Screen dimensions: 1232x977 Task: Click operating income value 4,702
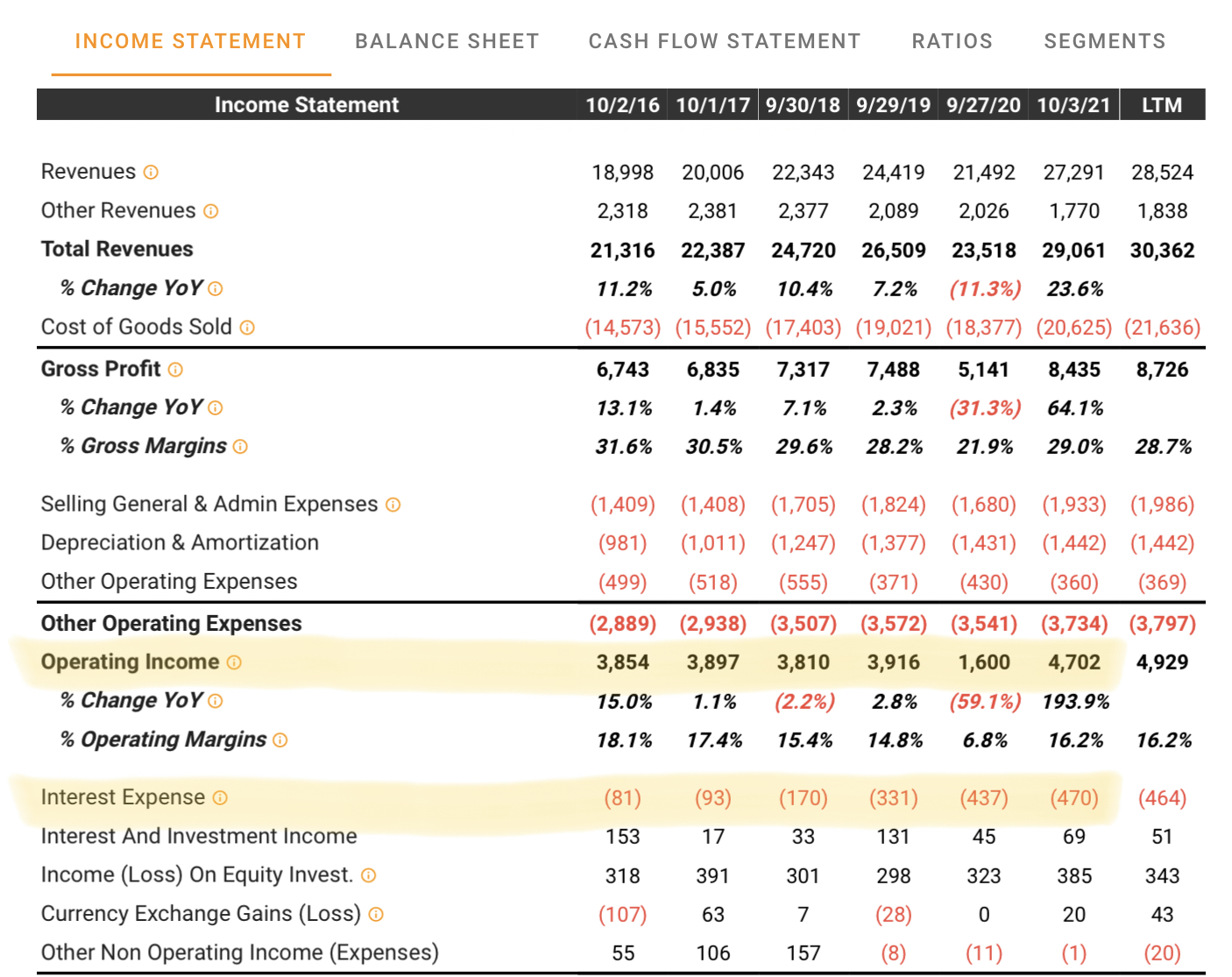point(1074,662)
